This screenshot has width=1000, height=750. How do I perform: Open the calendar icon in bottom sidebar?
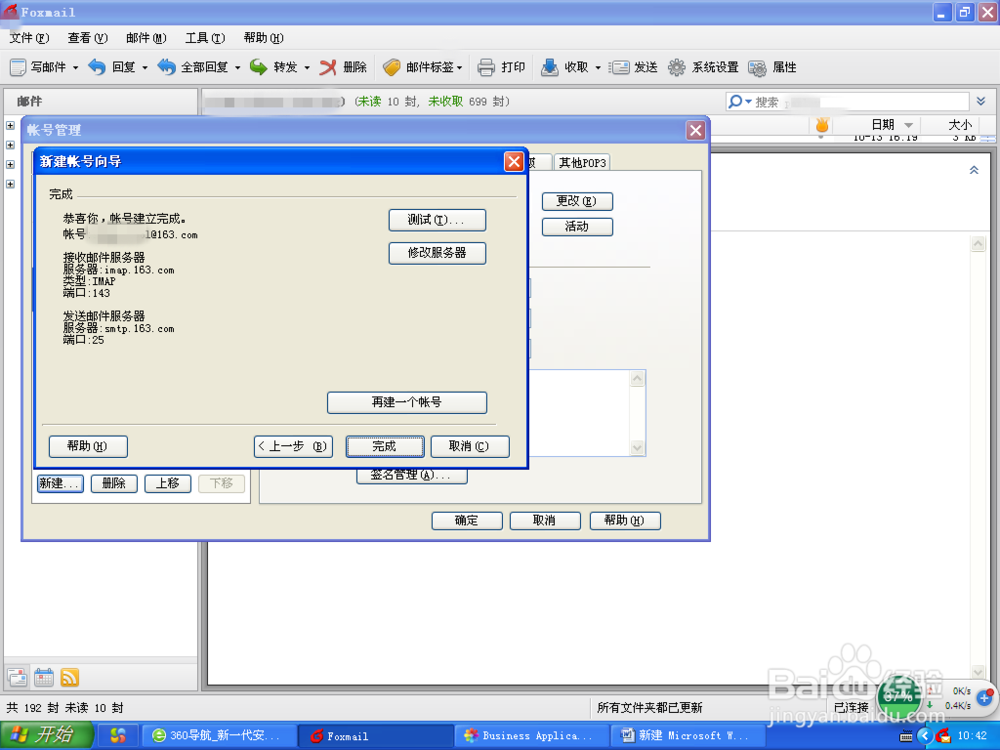pos(43,677)
